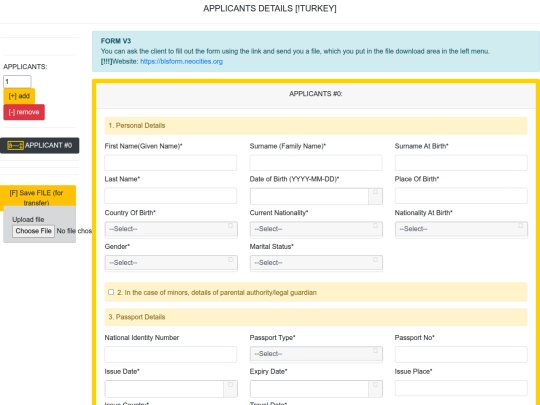
Task: Open Issue Date calendar picker icon
Action: pos(230,389)
